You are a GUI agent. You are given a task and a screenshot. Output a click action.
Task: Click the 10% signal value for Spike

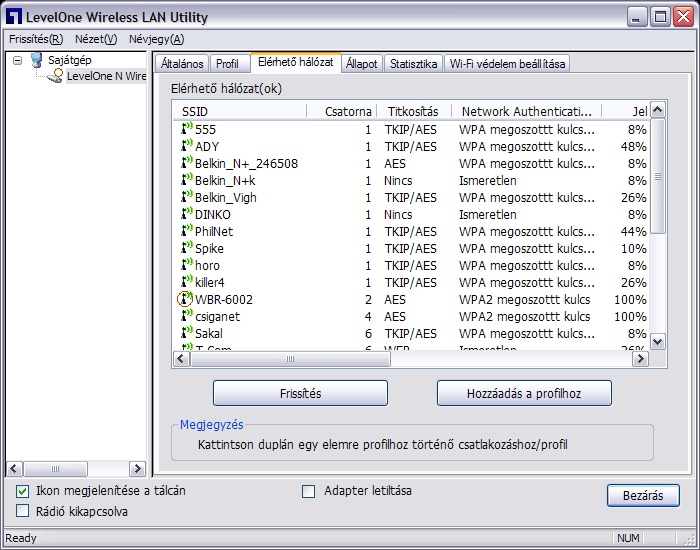coord(633,248)
